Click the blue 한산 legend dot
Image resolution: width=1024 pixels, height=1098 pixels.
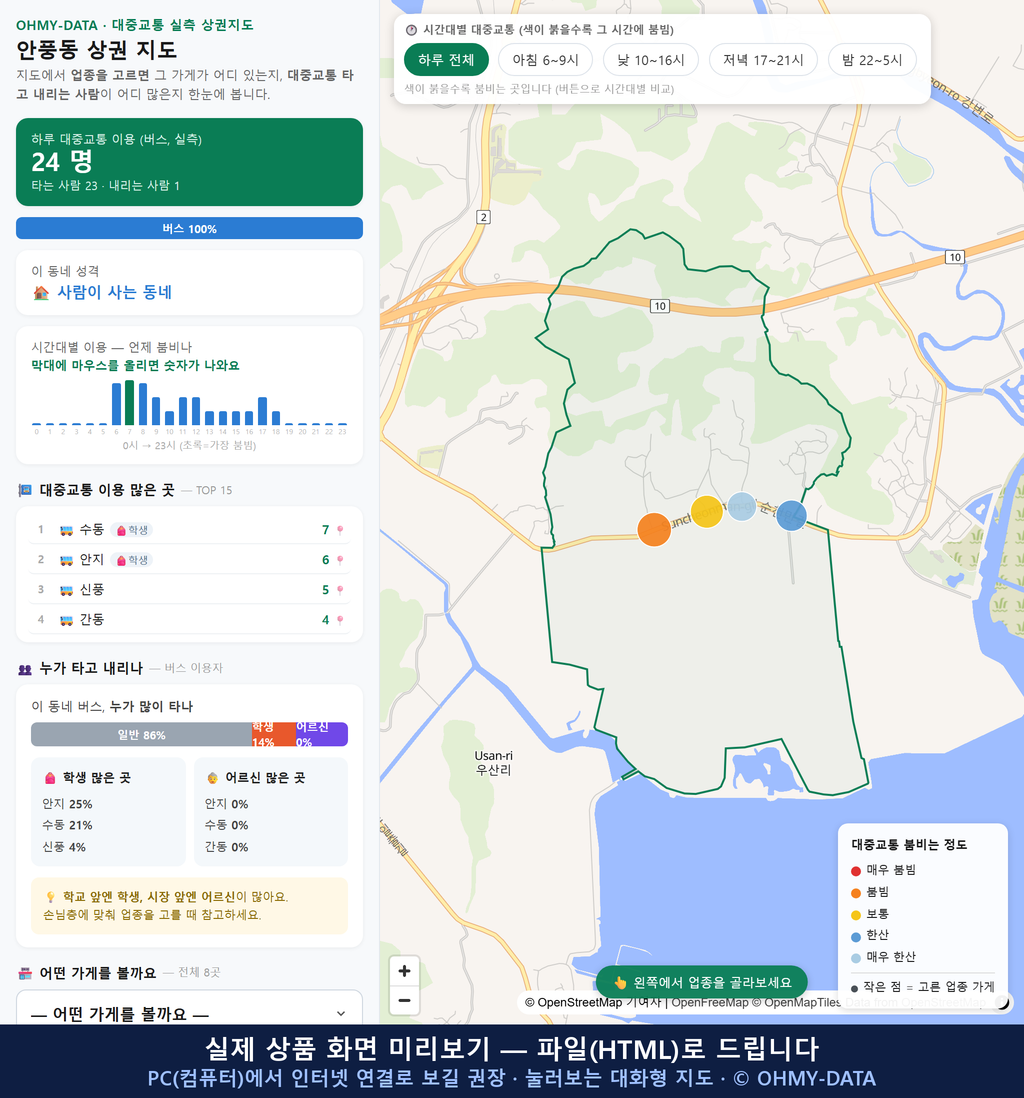point(855,936)
